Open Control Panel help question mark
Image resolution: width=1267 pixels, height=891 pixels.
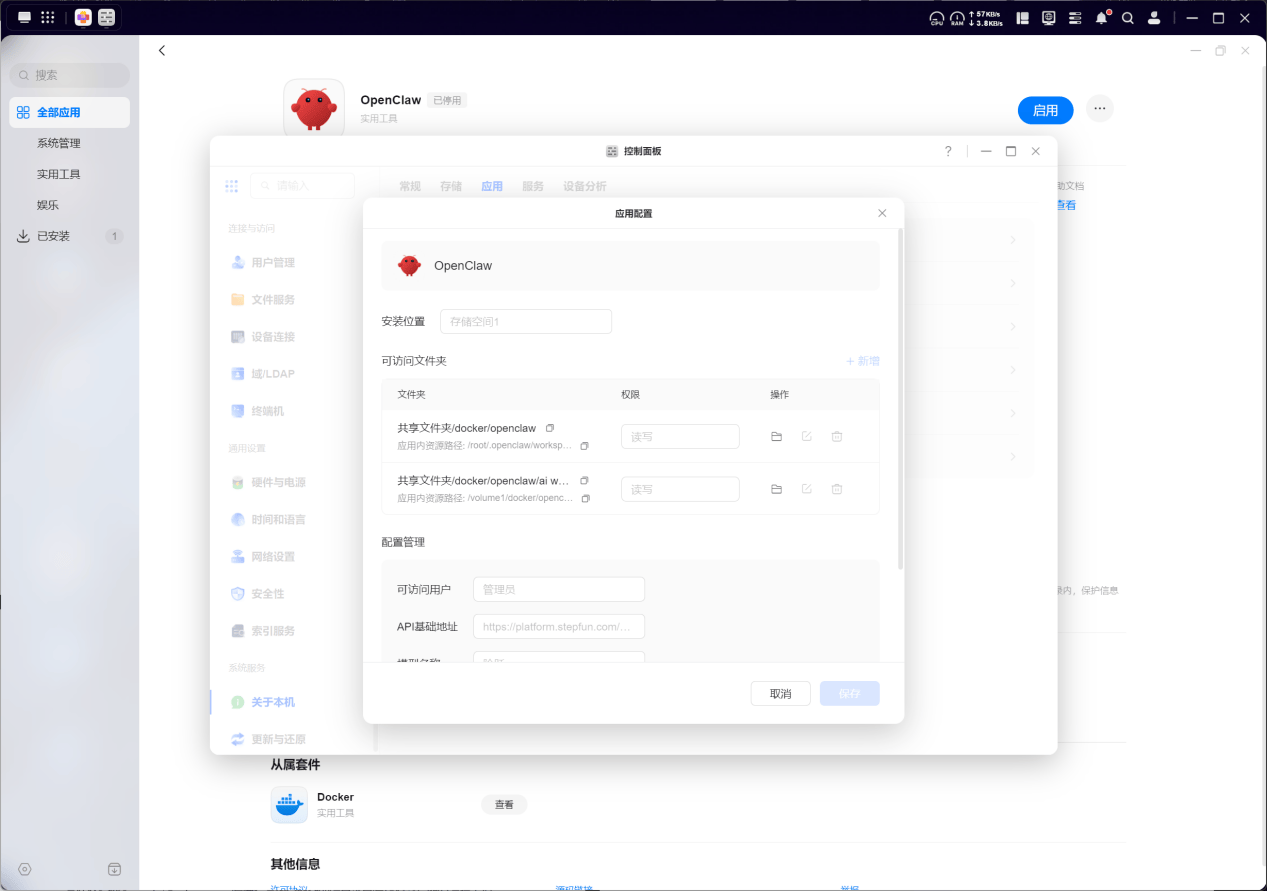(948, 151)
